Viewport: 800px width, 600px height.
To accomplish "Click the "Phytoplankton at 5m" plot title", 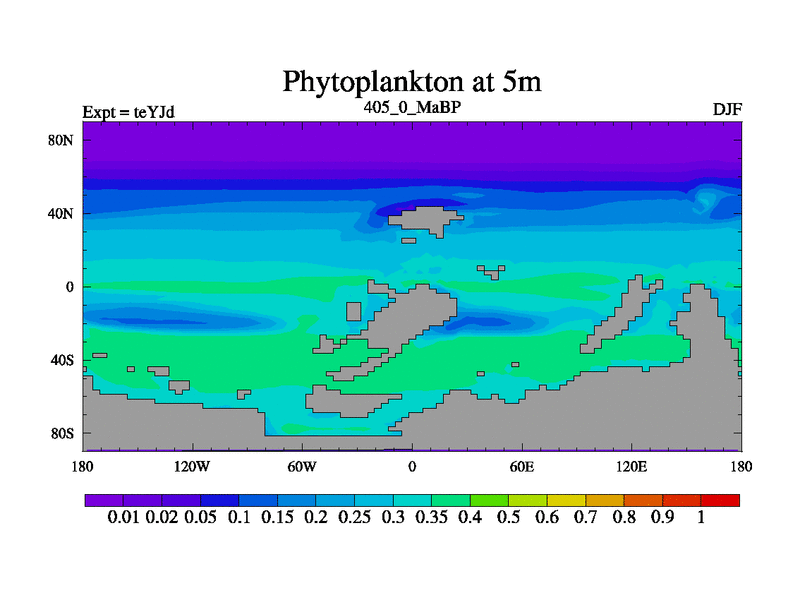I will 411,80.
